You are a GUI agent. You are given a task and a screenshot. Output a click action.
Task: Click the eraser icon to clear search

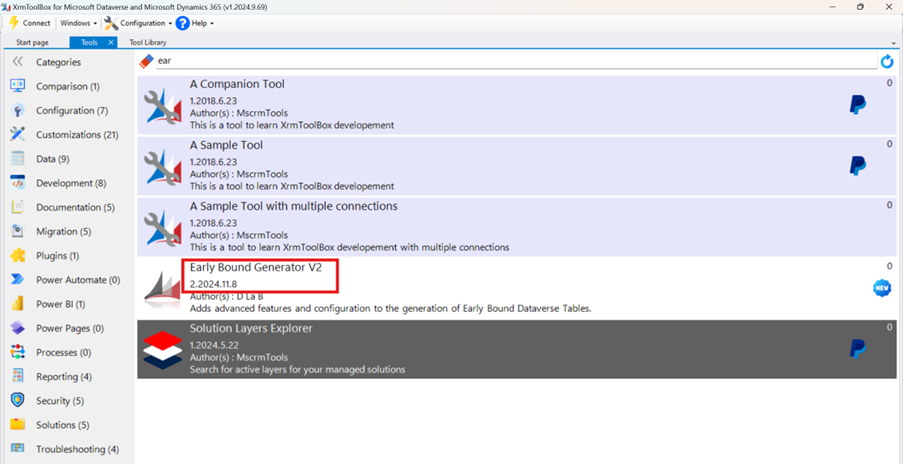click(147, 61)
